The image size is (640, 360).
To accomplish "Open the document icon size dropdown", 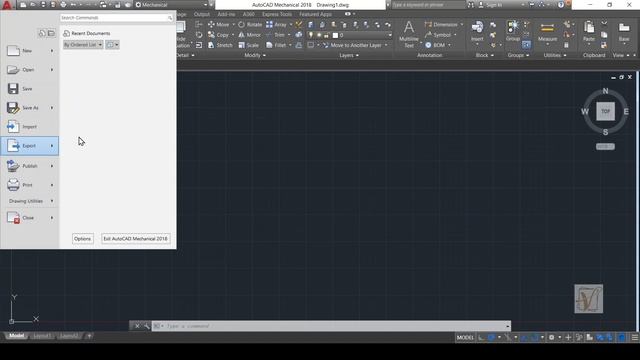I will [112, 45].
